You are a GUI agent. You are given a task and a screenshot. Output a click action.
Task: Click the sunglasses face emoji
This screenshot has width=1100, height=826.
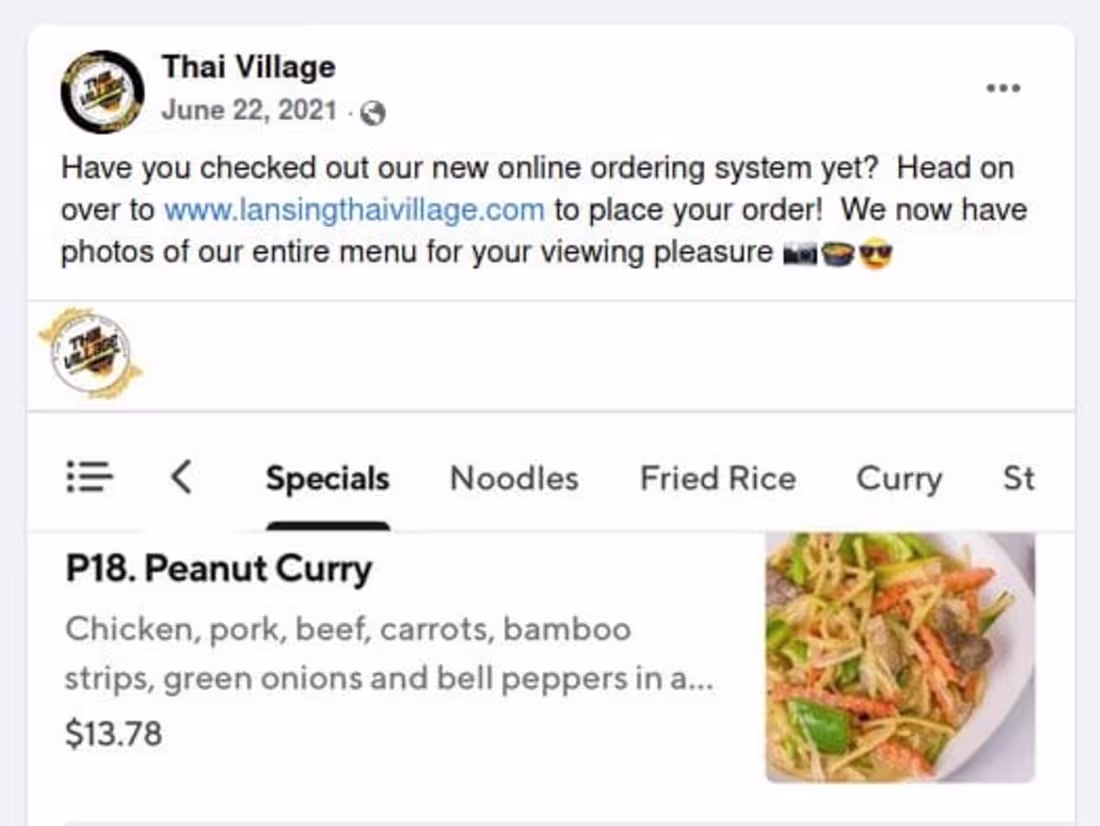pyautogui.click(x=875, y=254)
